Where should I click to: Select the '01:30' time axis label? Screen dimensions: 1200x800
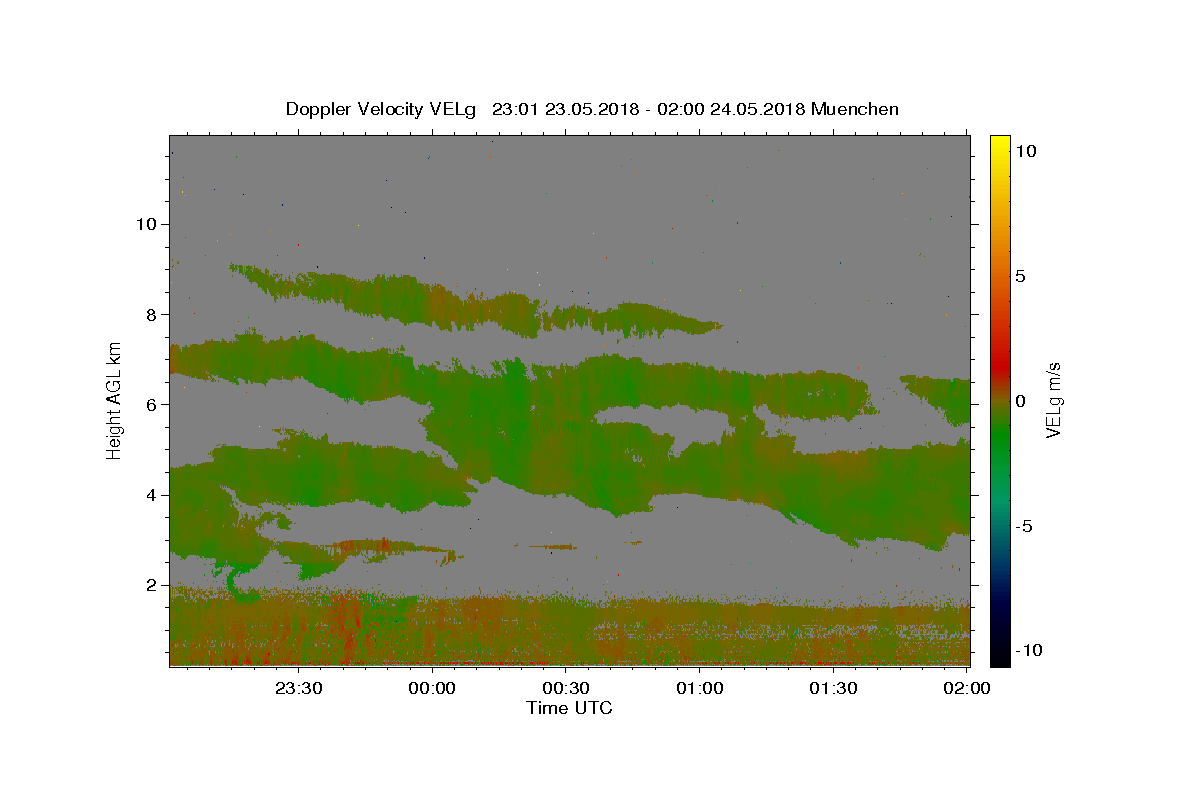click(x=833, y=688)
